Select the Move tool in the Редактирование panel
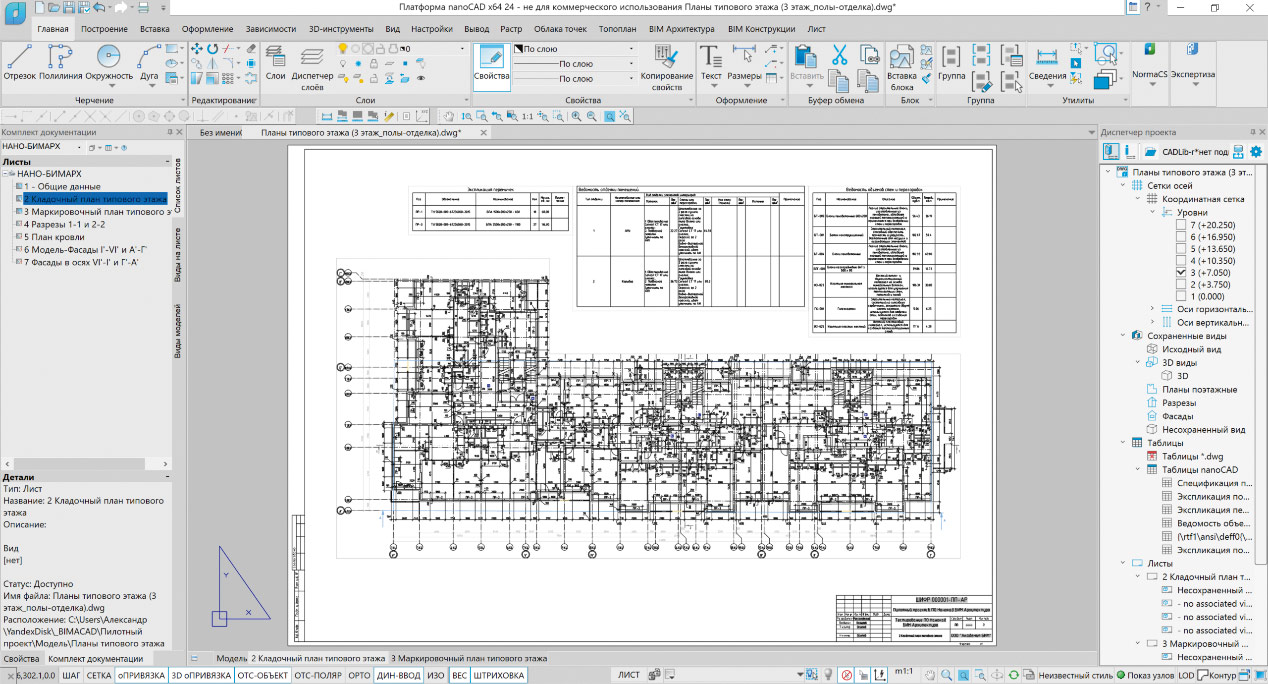The image size is (1268, 684). pos(197,48)
